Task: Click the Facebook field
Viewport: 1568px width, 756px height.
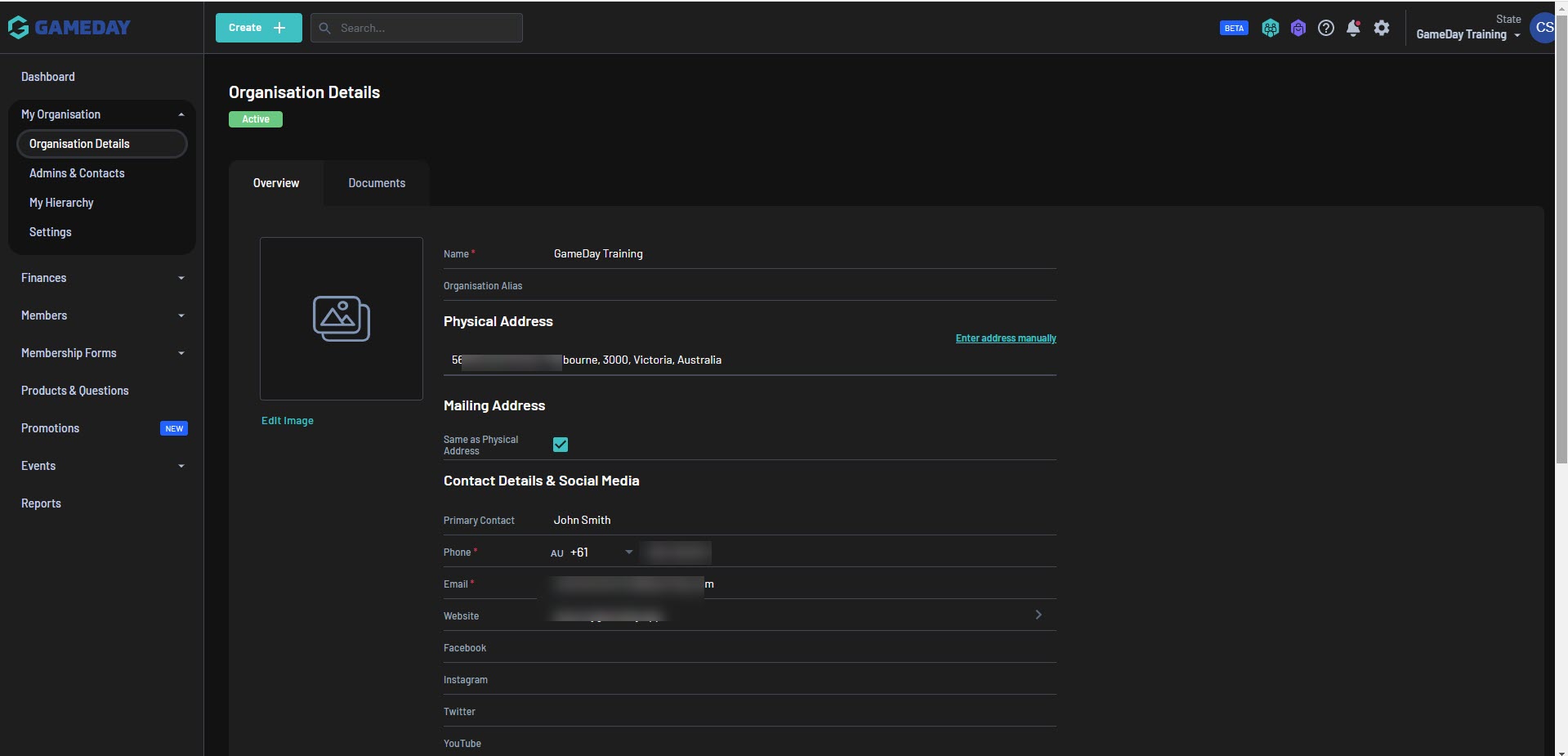Action: 750,647
